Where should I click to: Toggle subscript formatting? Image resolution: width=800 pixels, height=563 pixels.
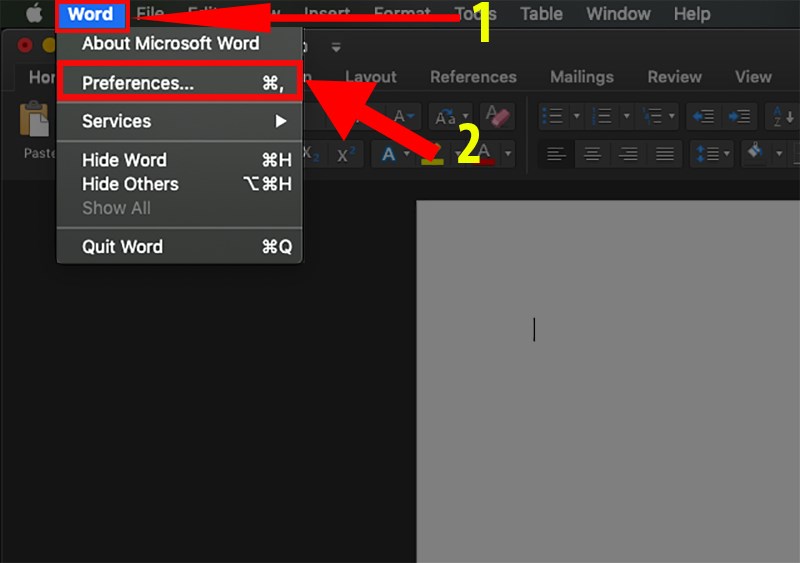click(x=310, y=154)
